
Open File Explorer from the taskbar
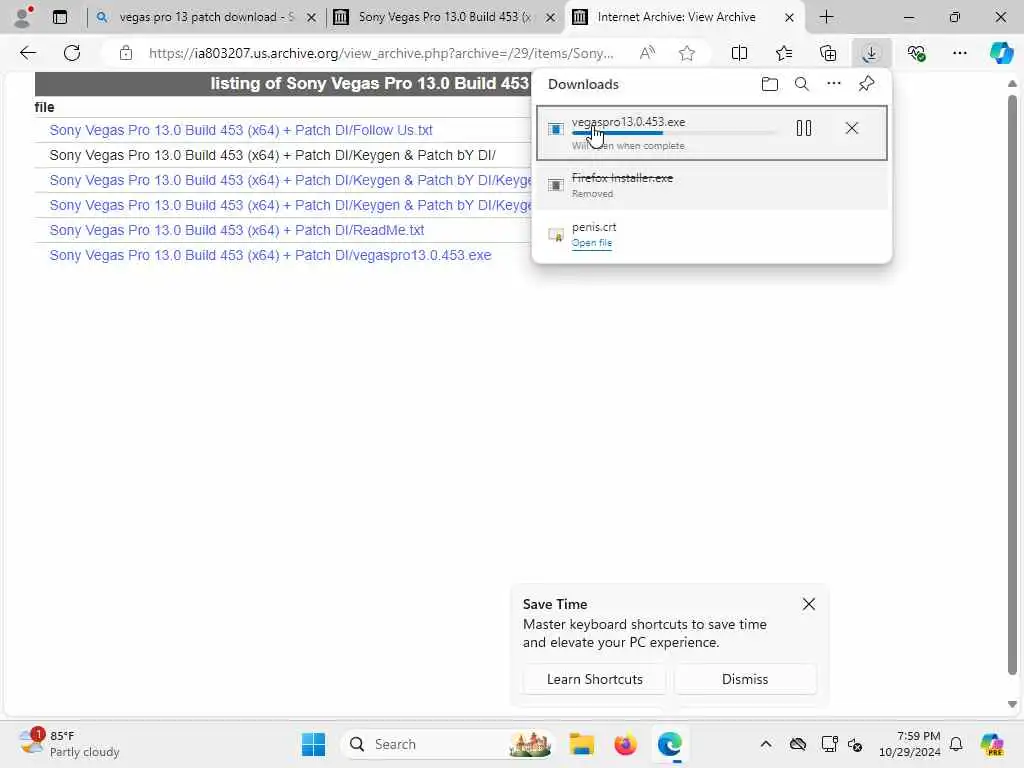tap(581, 744)
